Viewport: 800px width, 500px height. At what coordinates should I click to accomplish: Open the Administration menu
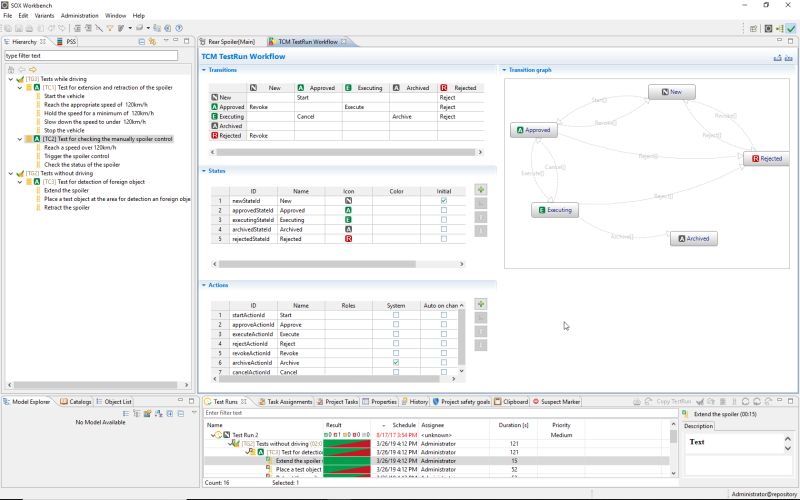80,16
